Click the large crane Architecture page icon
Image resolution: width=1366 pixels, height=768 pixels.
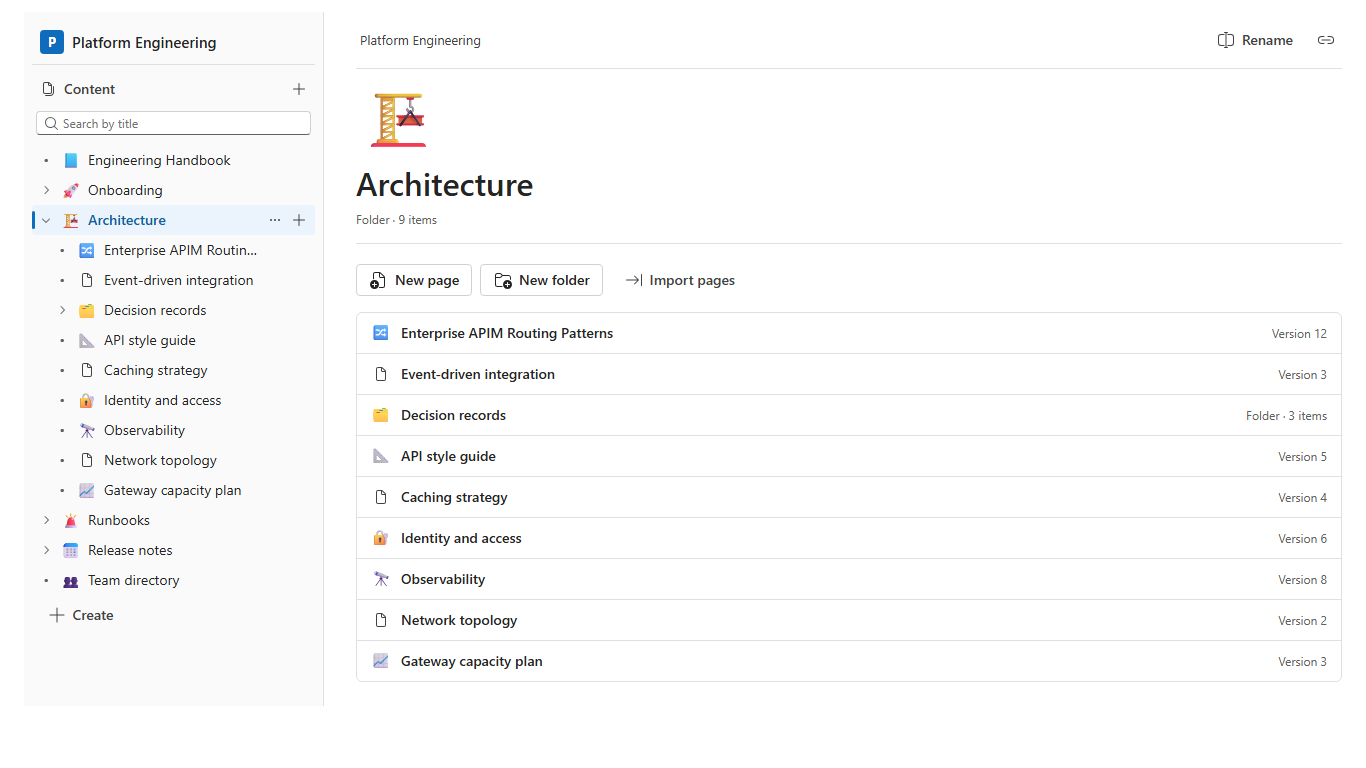point(398,120)
